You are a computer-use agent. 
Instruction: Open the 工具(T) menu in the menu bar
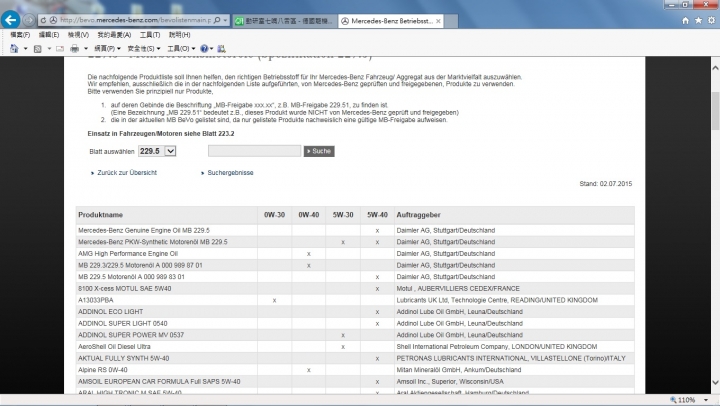coord(150,35)
